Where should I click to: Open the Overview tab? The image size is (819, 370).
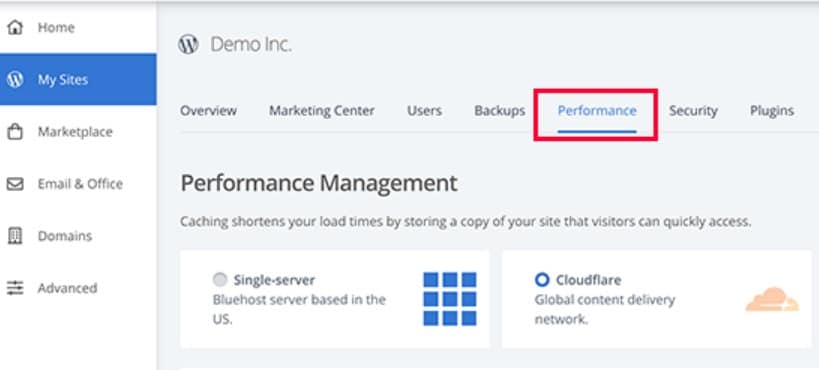(208, 111)
